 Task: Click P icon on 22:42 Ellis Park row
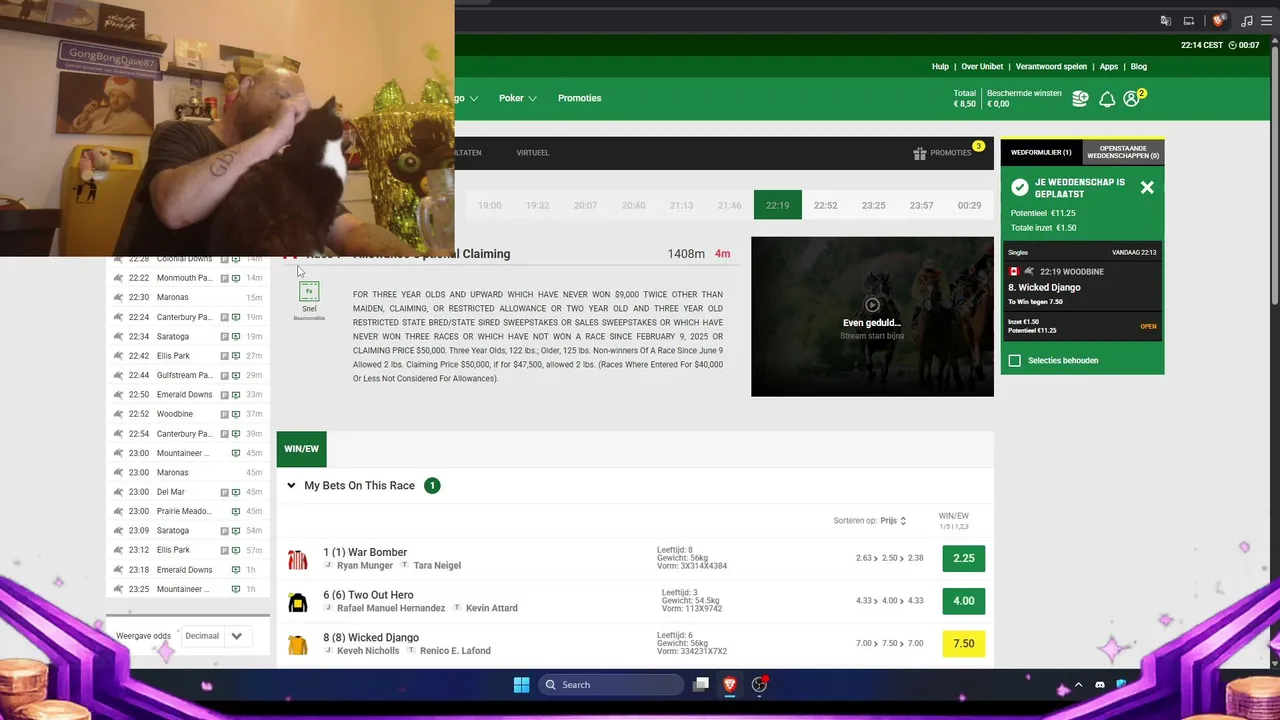(x=225, y=356)
